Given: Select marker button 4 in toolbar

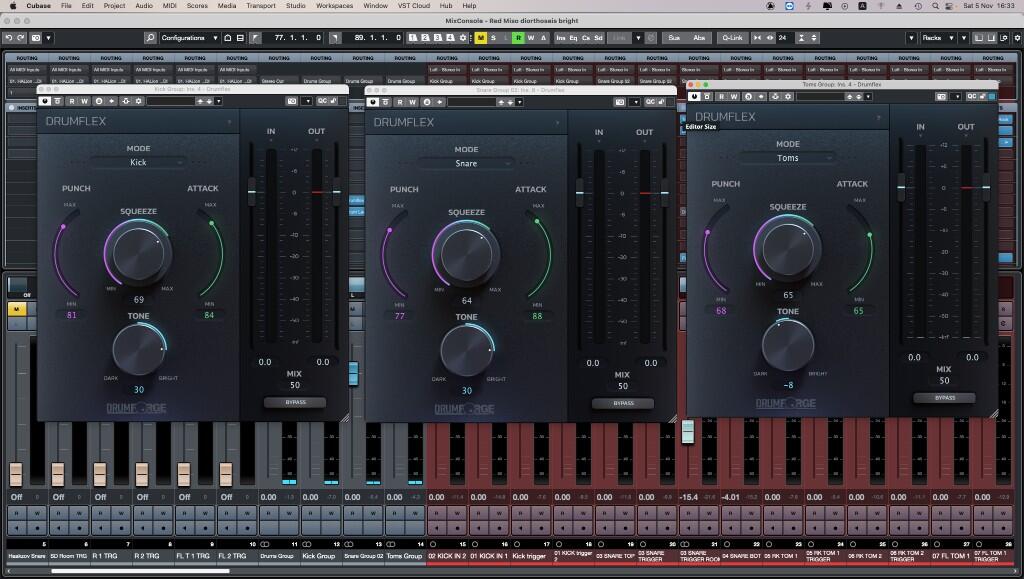Looking at the screenshot, I should coord(450,38).
